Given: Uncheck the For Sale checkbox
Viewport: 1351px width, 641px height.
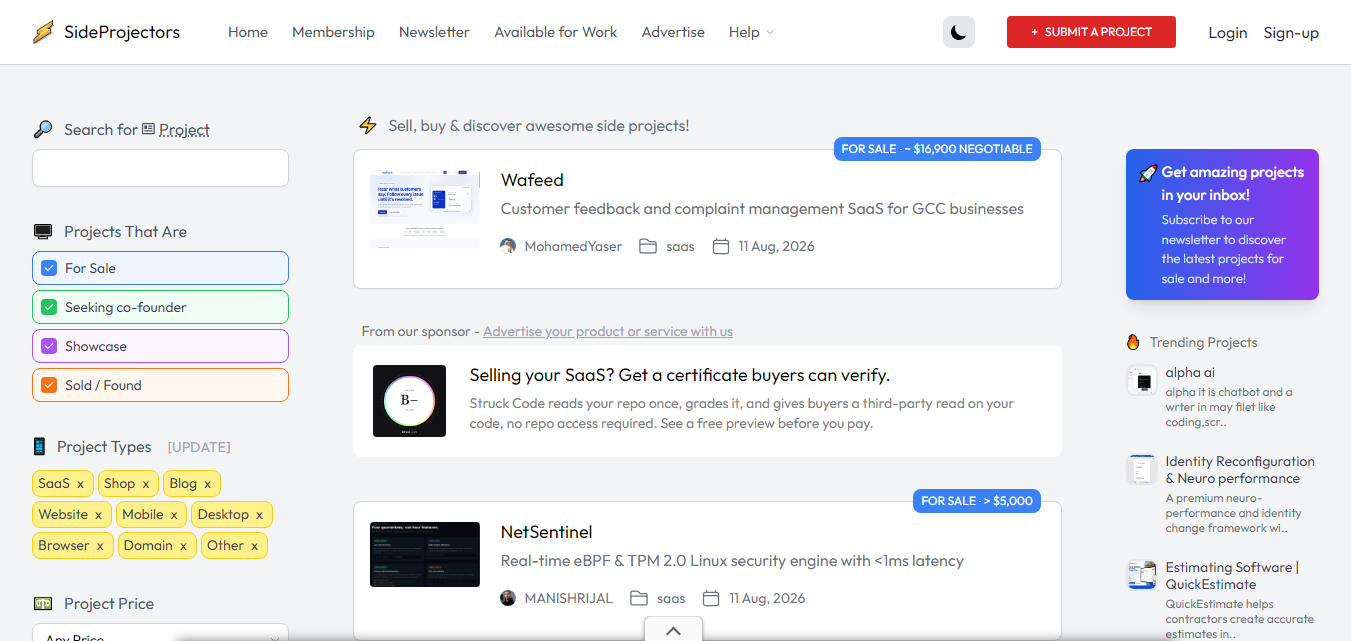Looking at the screenshot, I should [49, 268].
